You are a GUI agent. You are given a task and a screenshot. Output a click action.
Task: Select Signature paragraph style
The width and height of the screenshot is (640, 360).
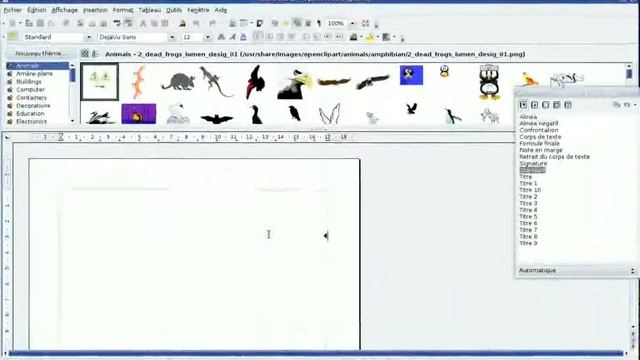pyautogui.click(x=533, y=163)
